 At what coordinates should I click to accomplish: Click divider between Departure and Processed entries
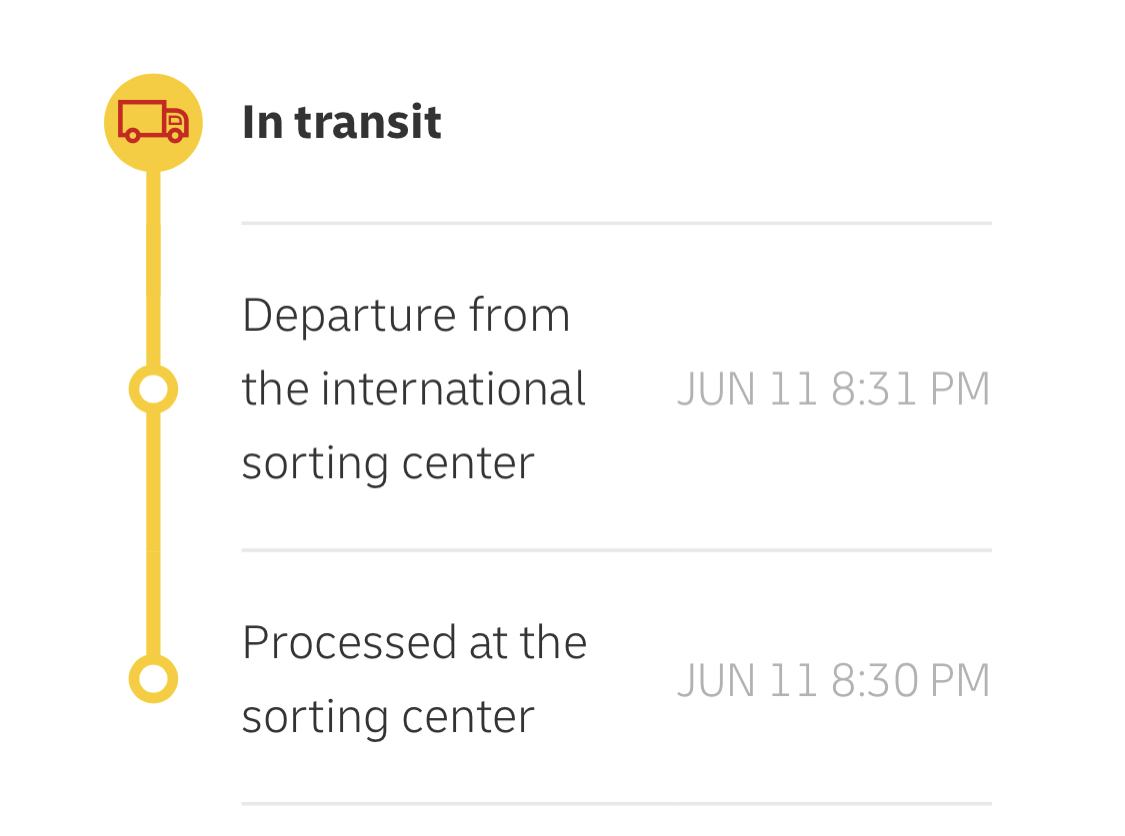pos(616,550)
